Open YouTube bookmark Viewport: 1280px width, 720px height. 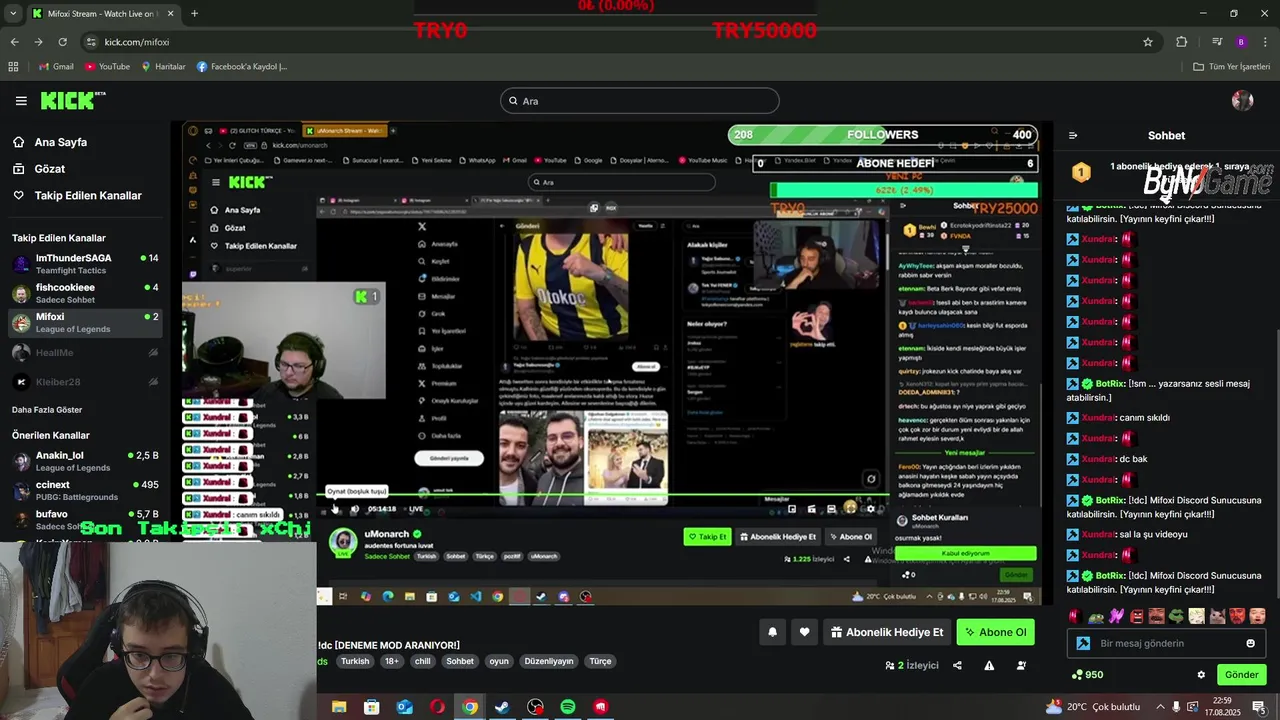107,66
